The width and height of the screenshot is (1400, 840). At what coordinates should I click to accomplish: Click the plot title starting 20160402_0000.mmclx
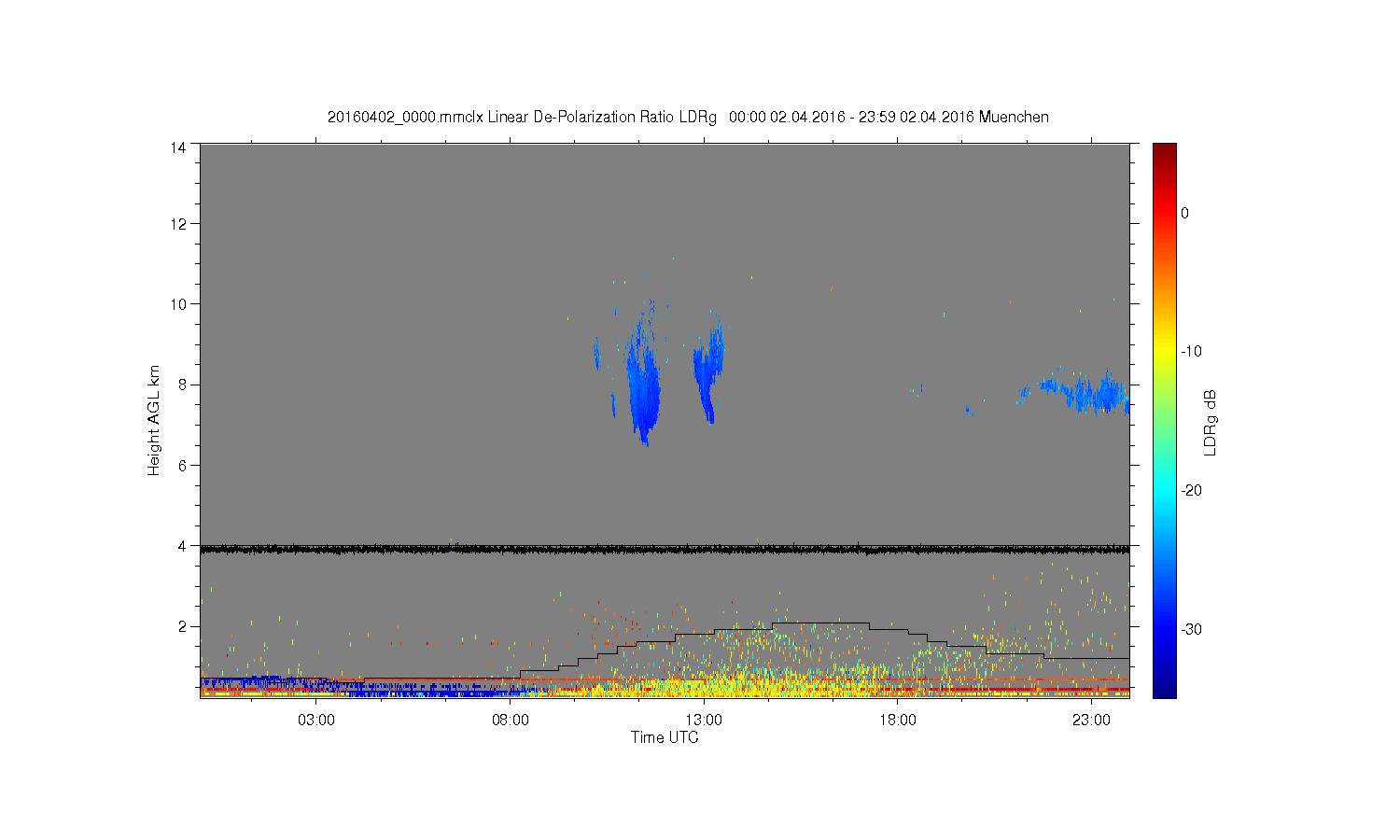click(688, 117)
